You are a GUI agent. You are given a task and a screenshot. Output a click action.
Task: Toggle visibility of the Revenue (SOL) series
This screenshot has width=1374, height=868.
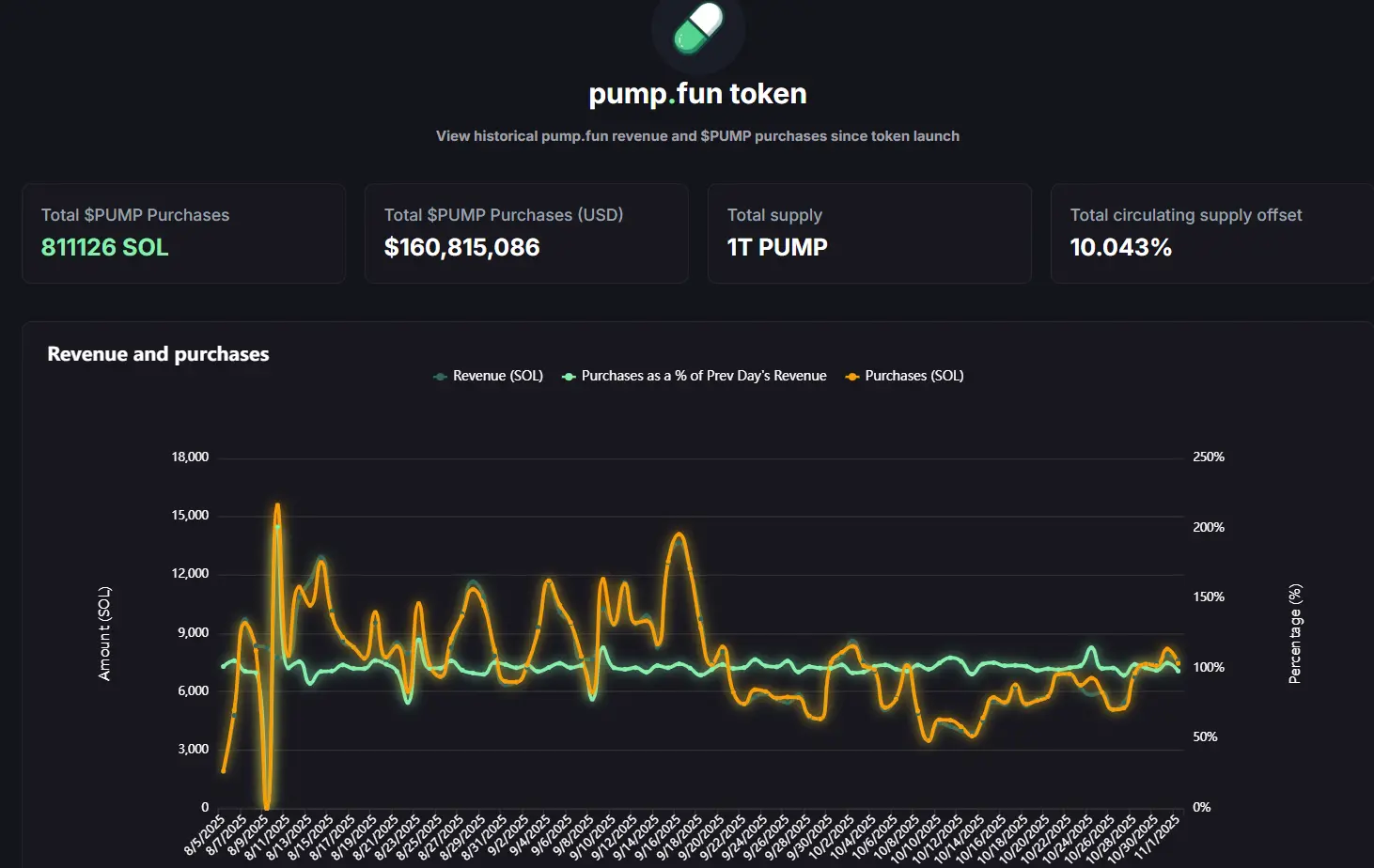pos(496,375)
